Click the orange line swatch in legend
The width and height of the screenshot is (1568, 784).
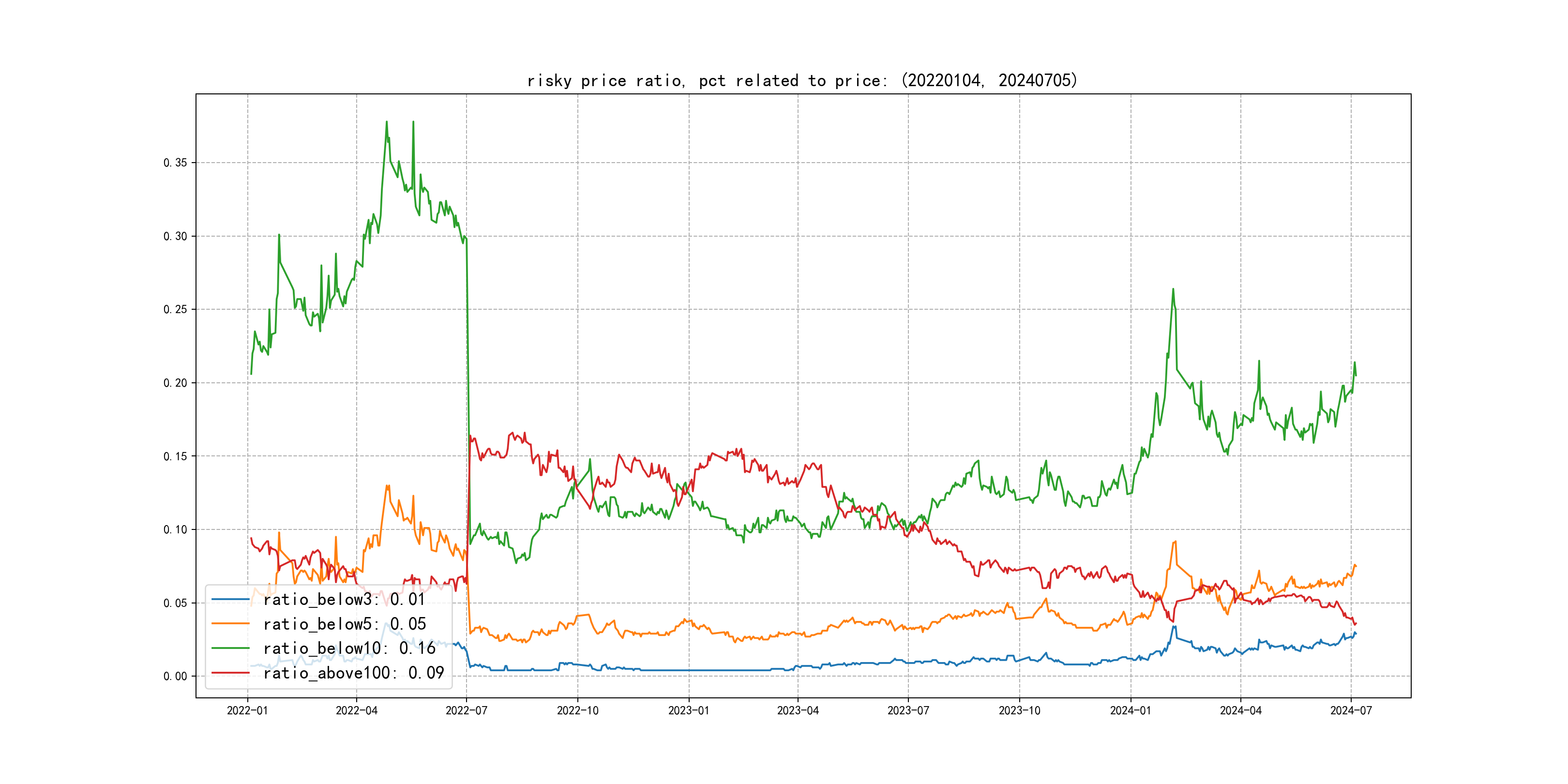(x=230, y=624)
